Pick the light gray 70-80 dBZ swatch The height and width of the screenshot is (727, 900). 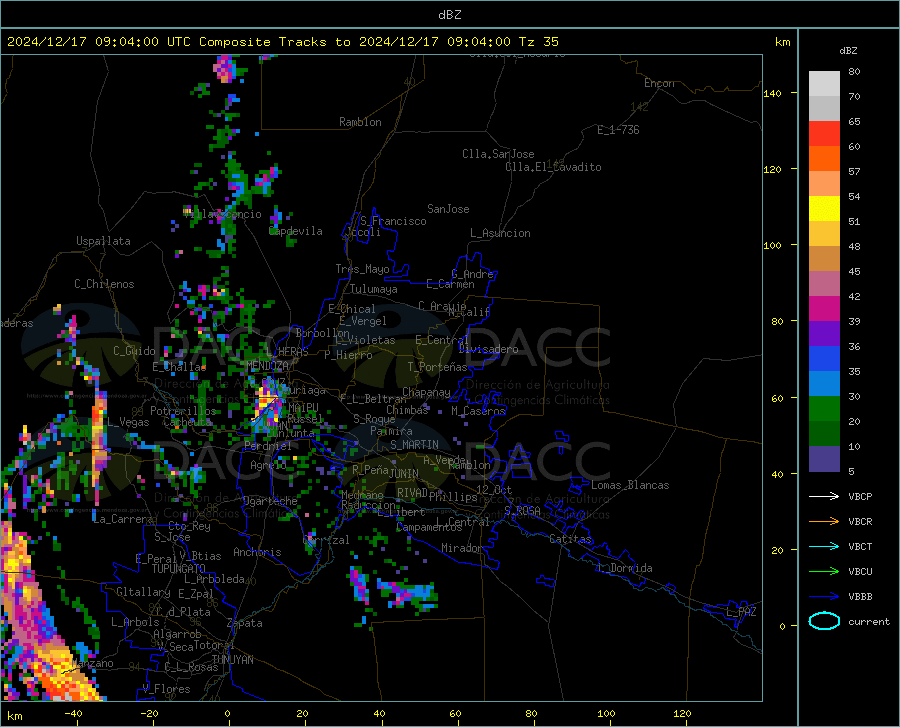(824, 84)
